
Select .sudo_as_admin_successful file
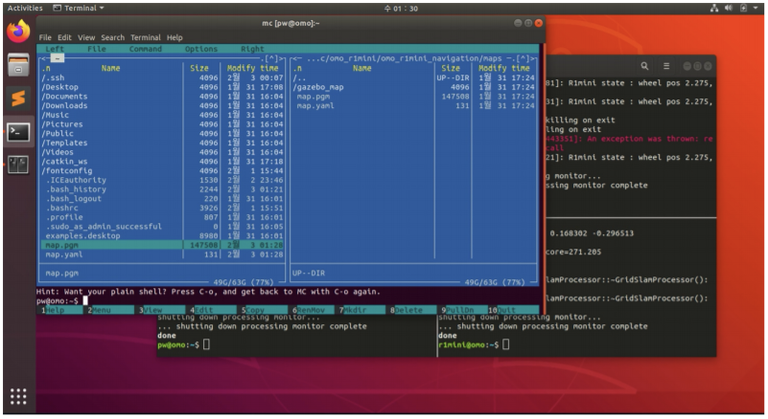pos(103,226)
